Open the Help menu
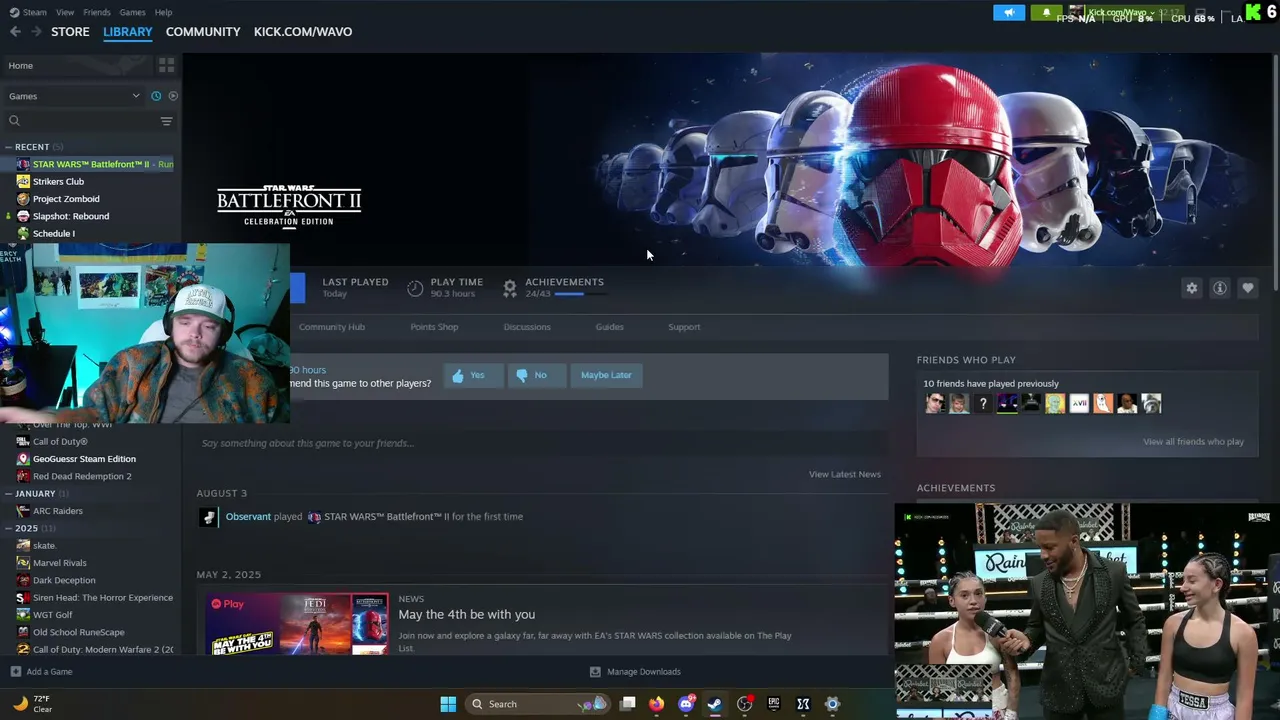The image size is (1280, 720). click(163, 12)
